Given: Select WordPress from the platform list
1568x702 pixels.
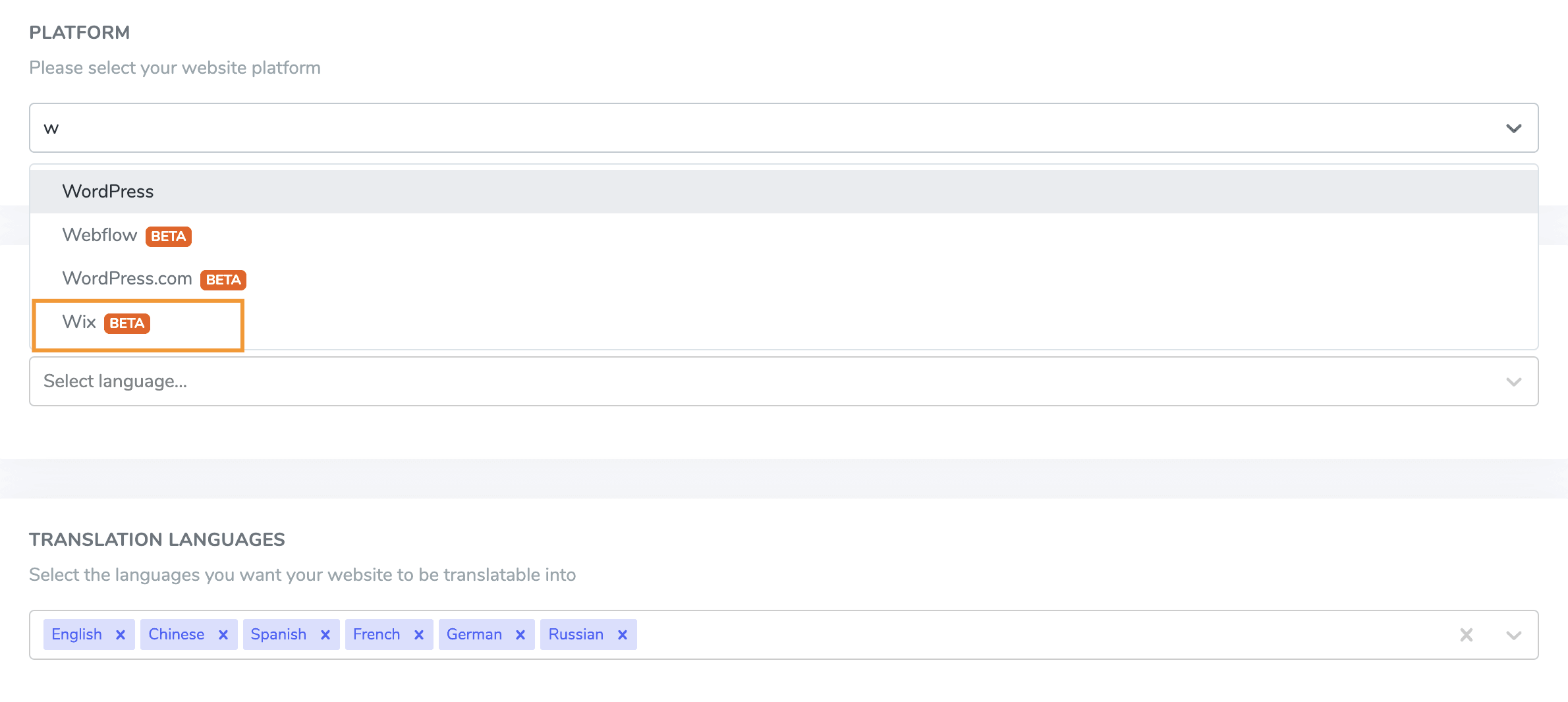Looking at the screenshot, I should (784, 192).
